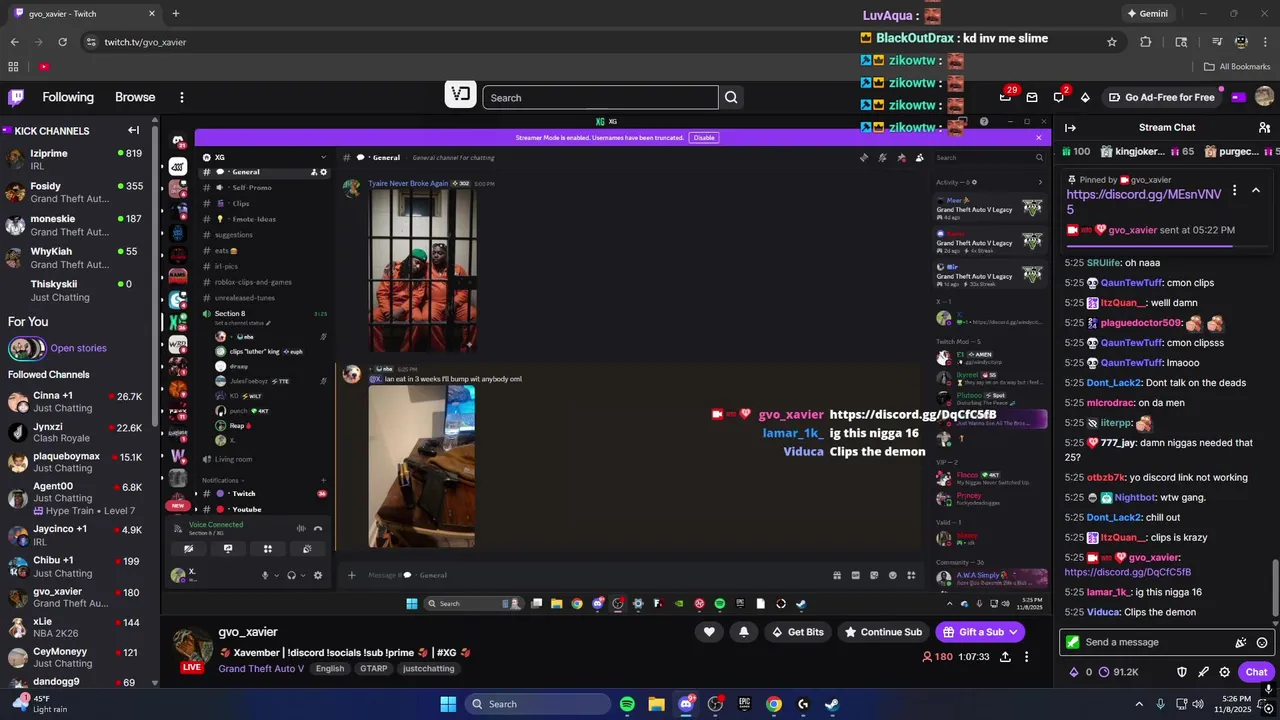The width and height of the screenshot is (1280, 720).
Task: Open channel points showing 91.2K
Action: point(1118,672)
